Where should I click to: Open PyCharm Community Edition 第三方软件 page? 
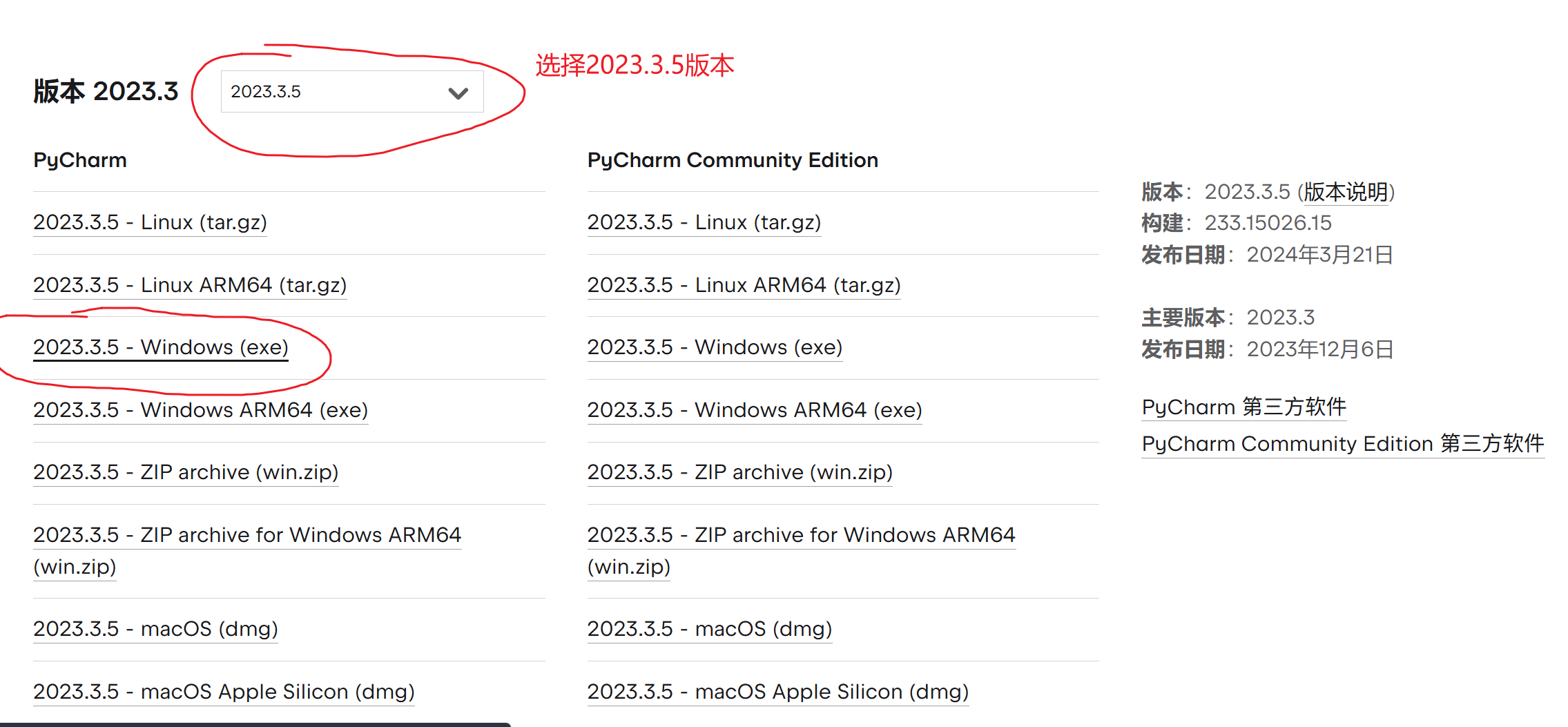pos(1342,443)
